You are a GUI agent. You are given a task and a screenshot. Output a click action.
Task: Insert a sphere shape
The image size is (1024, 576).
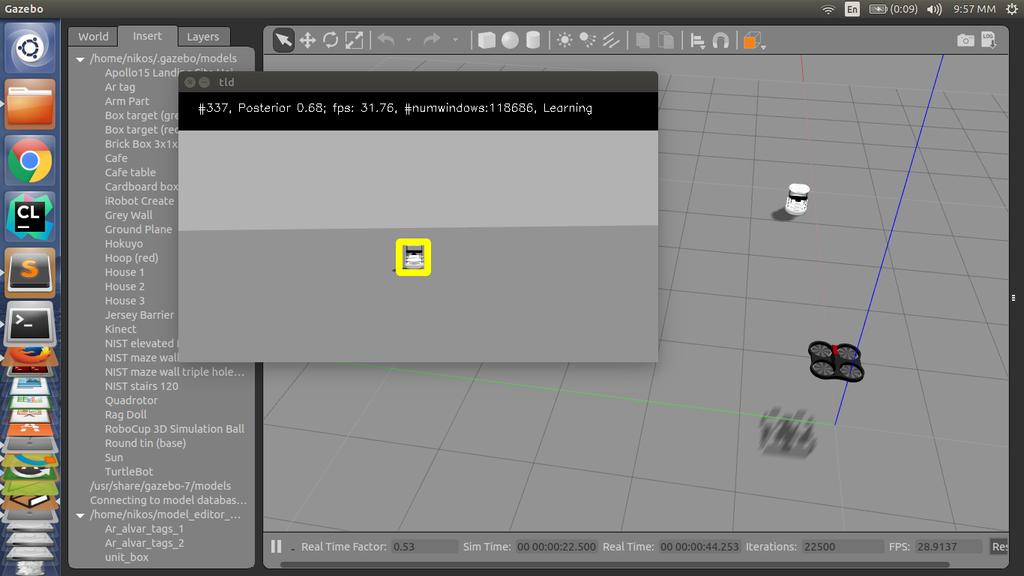click(x=510, y=40)
